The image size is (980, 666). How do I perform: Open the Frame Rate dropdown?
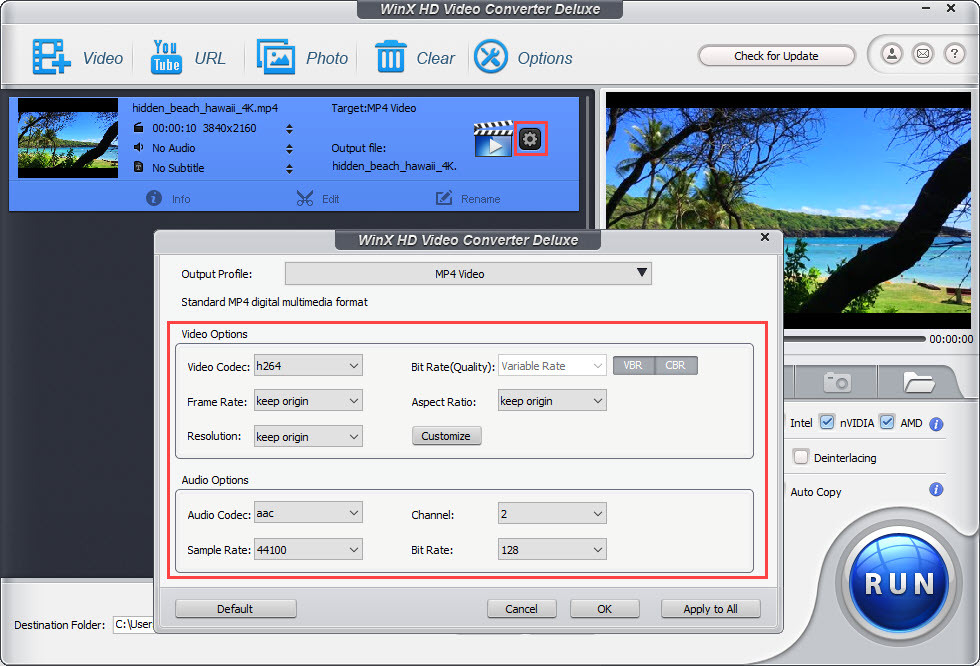(x=308, y=400)
